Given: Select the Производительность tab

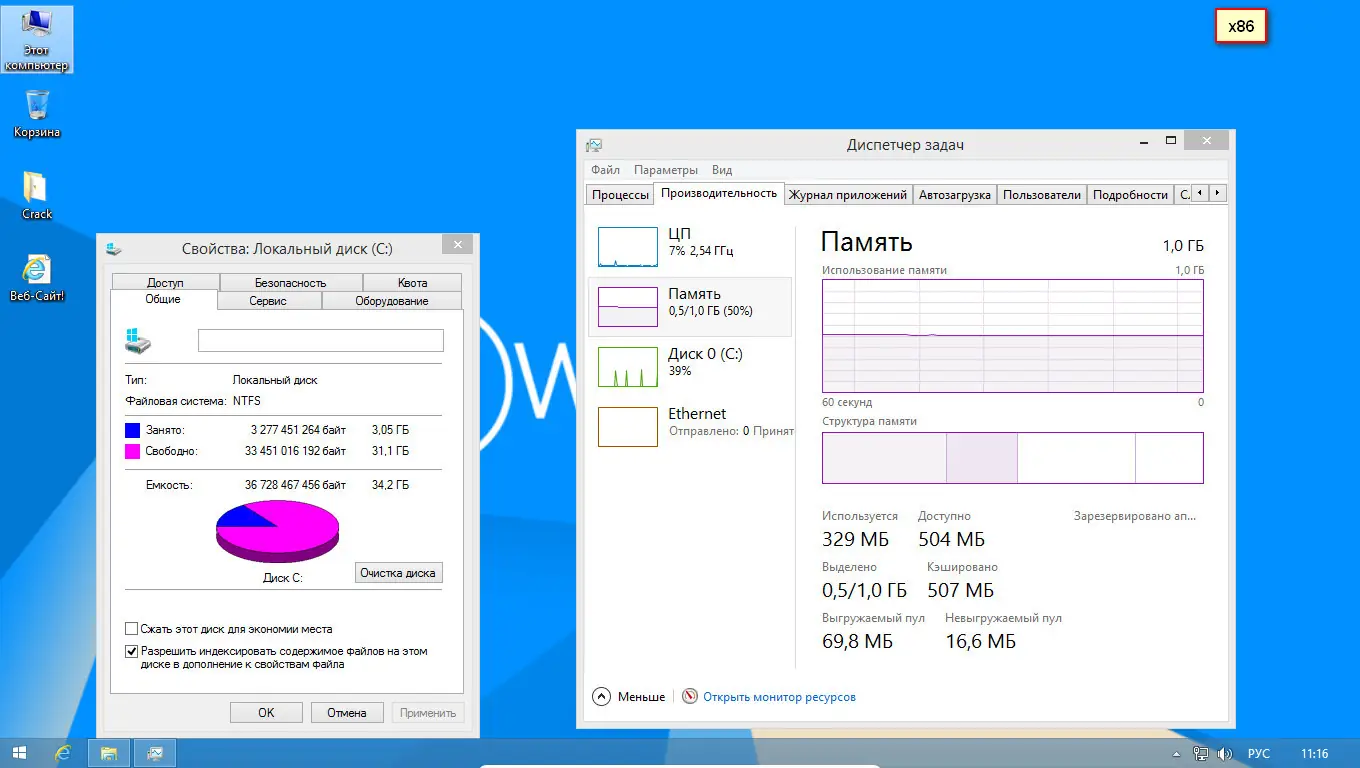Looking at the screenshot, I should [719, 193].
